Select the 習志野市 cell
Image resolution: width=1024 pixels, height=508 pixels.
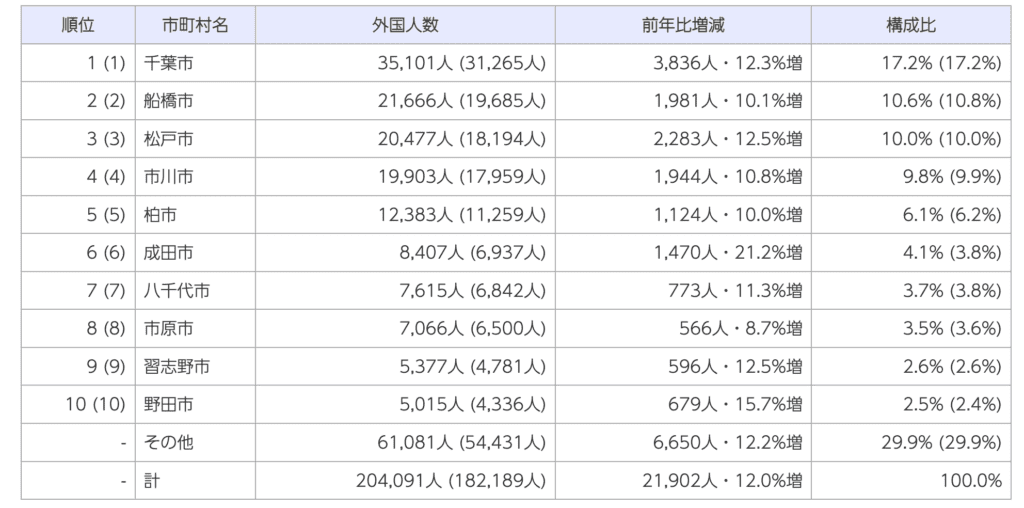[x=177, y=367]
